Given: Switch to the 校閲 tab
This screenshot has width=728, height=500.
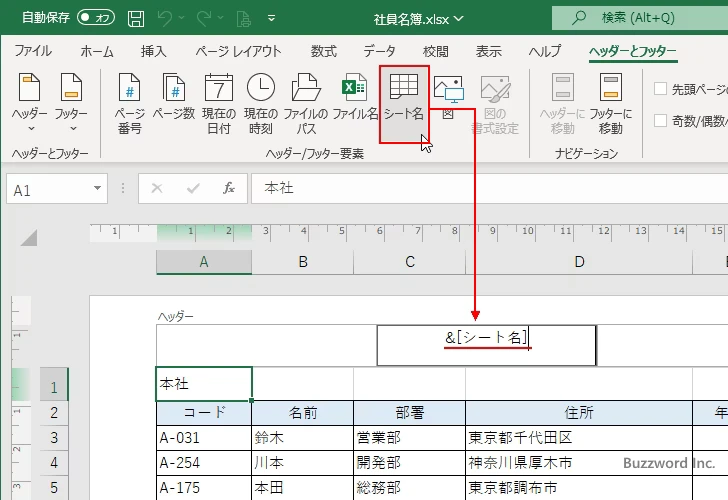Looking at the screenshot, I should 436,51.
